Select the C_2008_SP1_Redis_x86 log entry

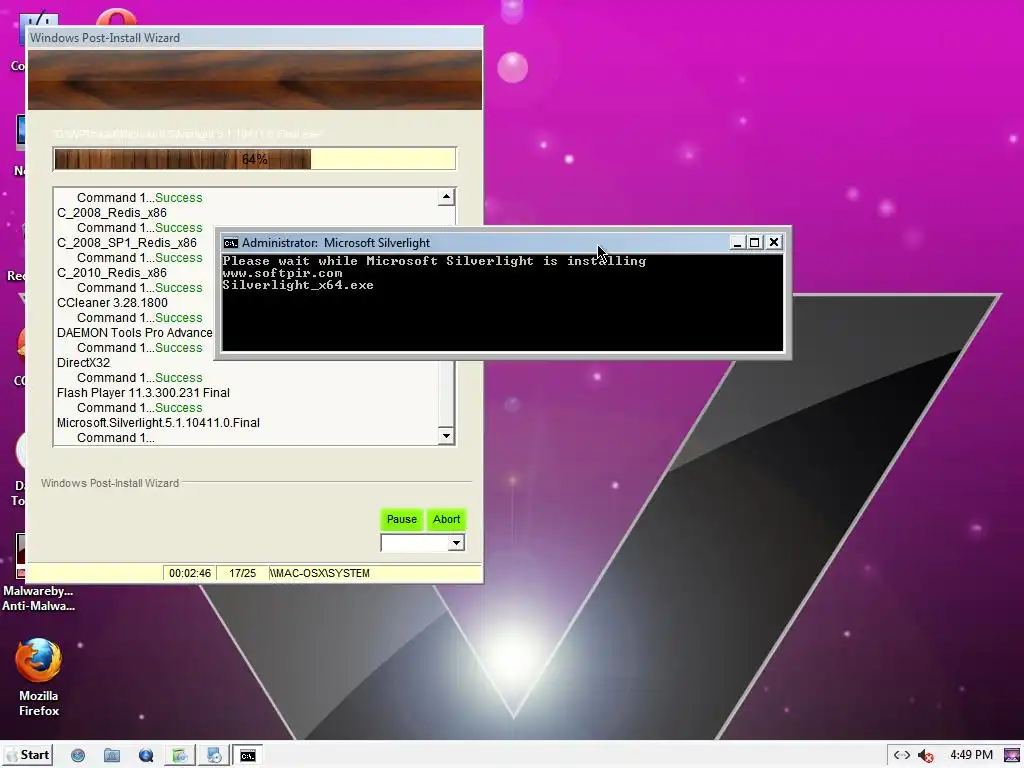(127, 243)
